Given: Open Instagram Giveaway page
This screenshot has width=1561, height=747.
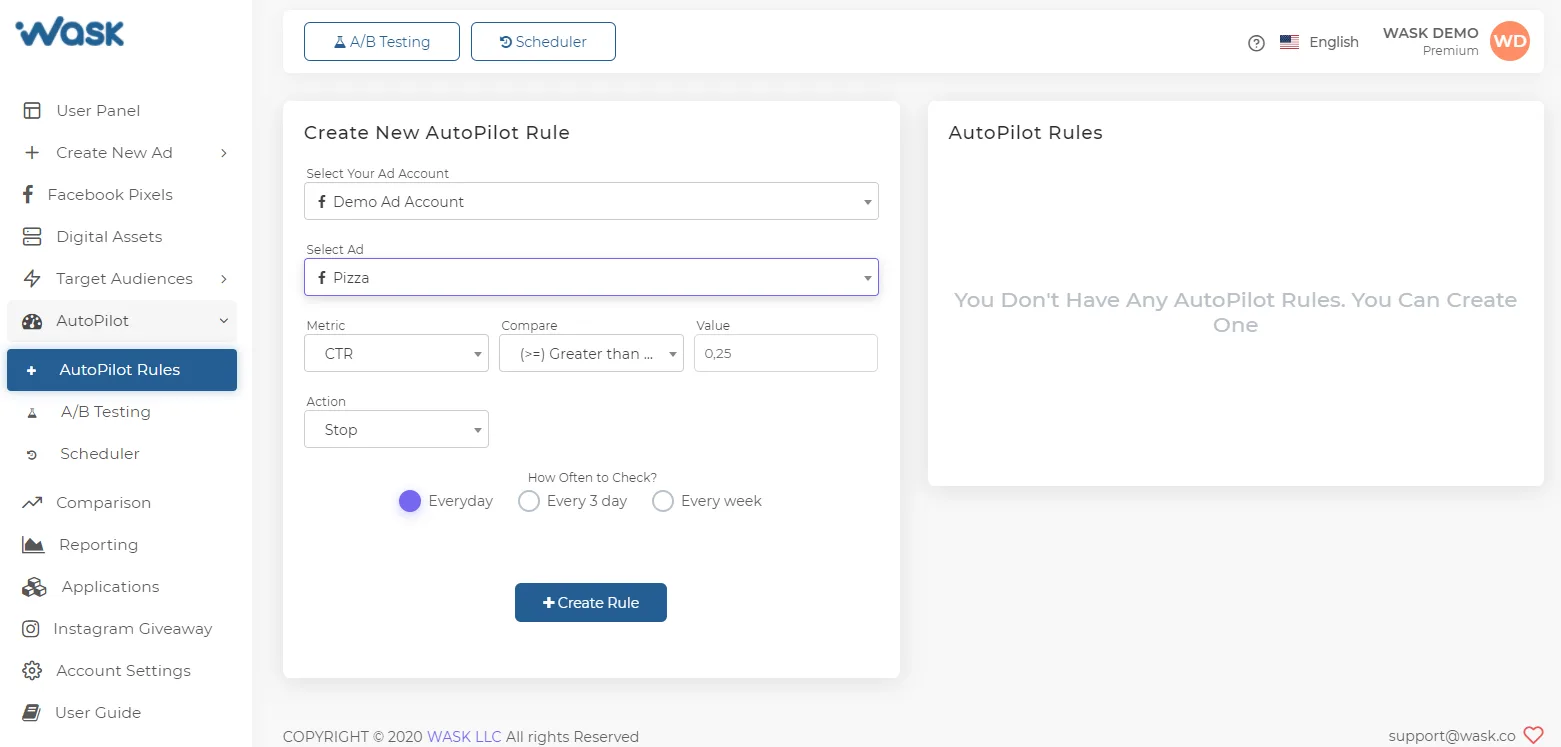Looking at the screenshot, I should point(132,629).
